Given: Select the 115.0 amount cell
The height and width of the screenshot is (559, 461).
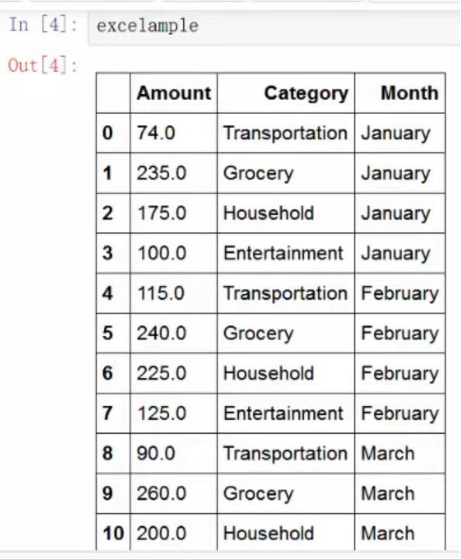Looking at the screenshot, I should [x=174, y=293].
